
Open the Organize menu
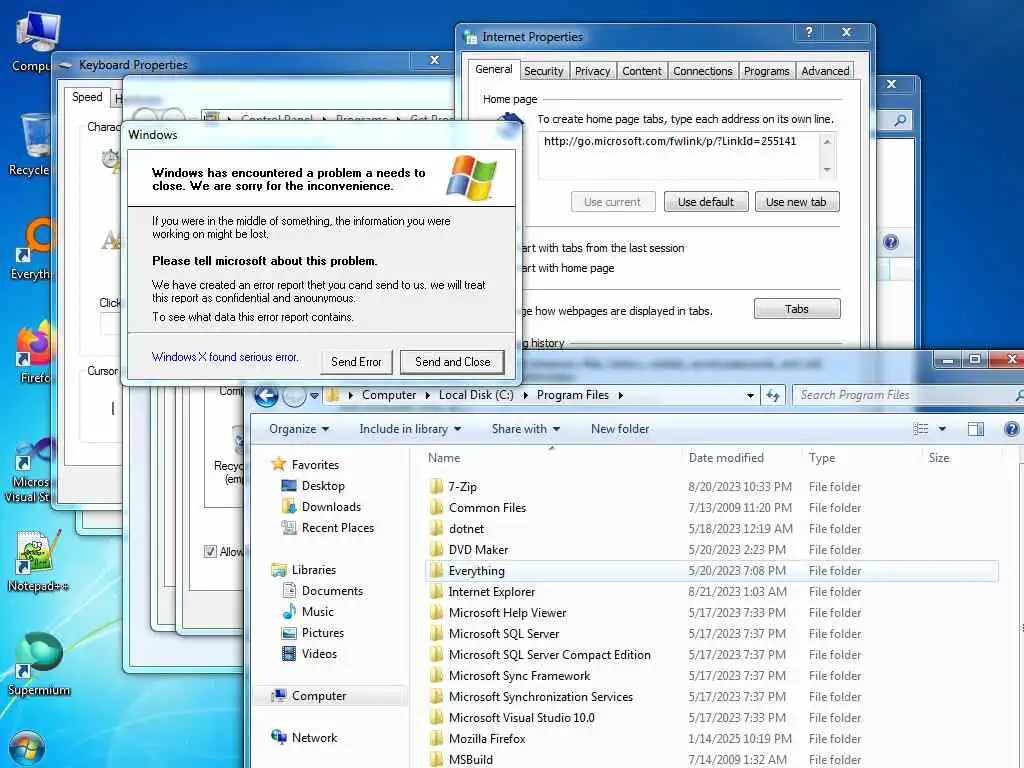tap(299, 429)
